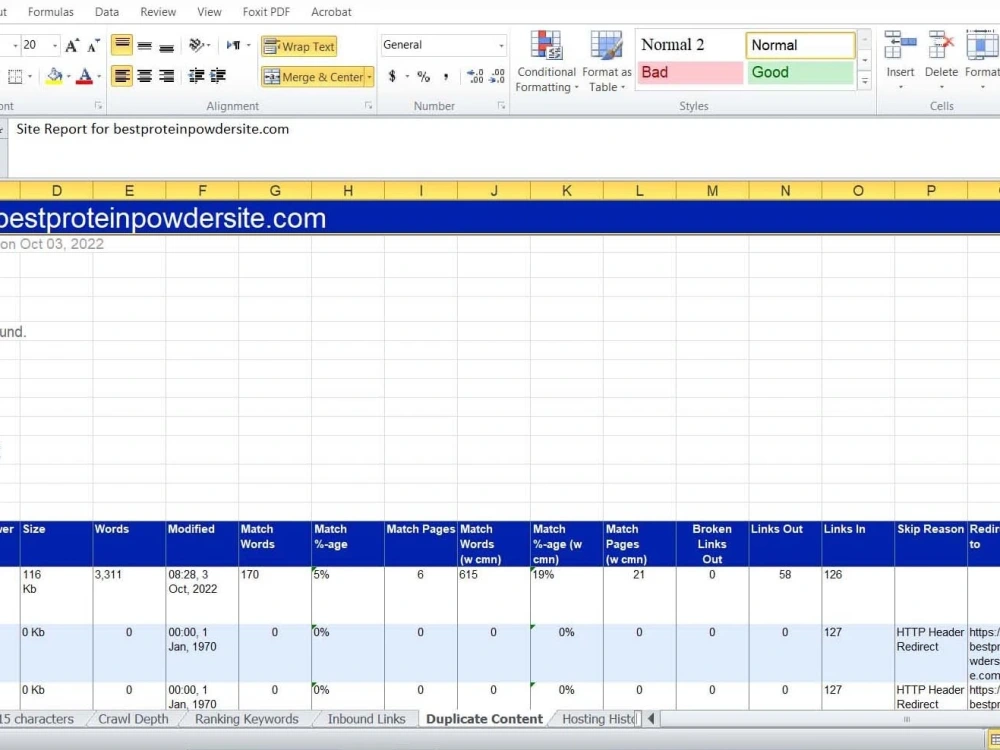Apply Bottom Align to cell

click(x=166, y=45)
